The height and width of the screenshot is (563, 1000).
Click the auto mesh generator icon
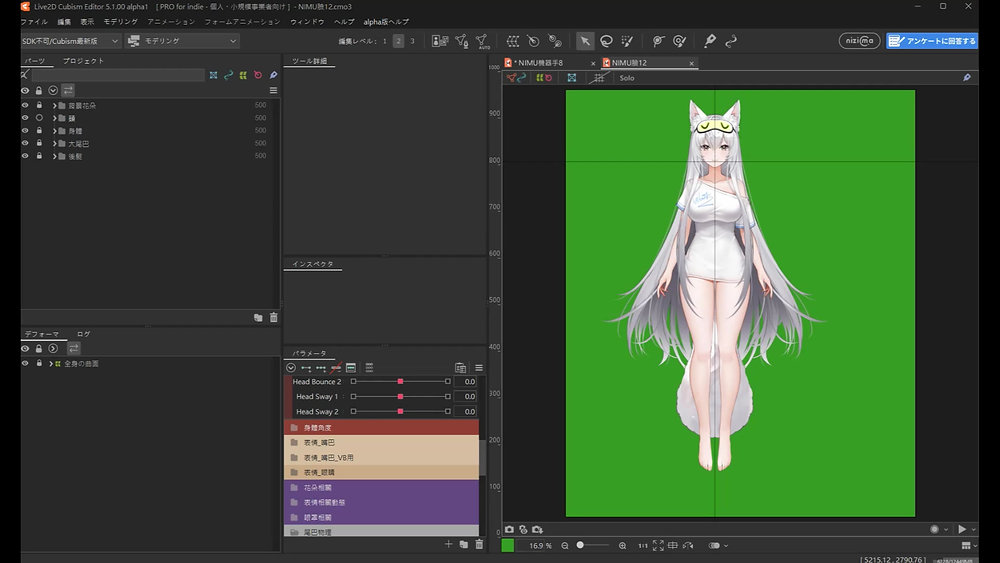coord(483,41)
